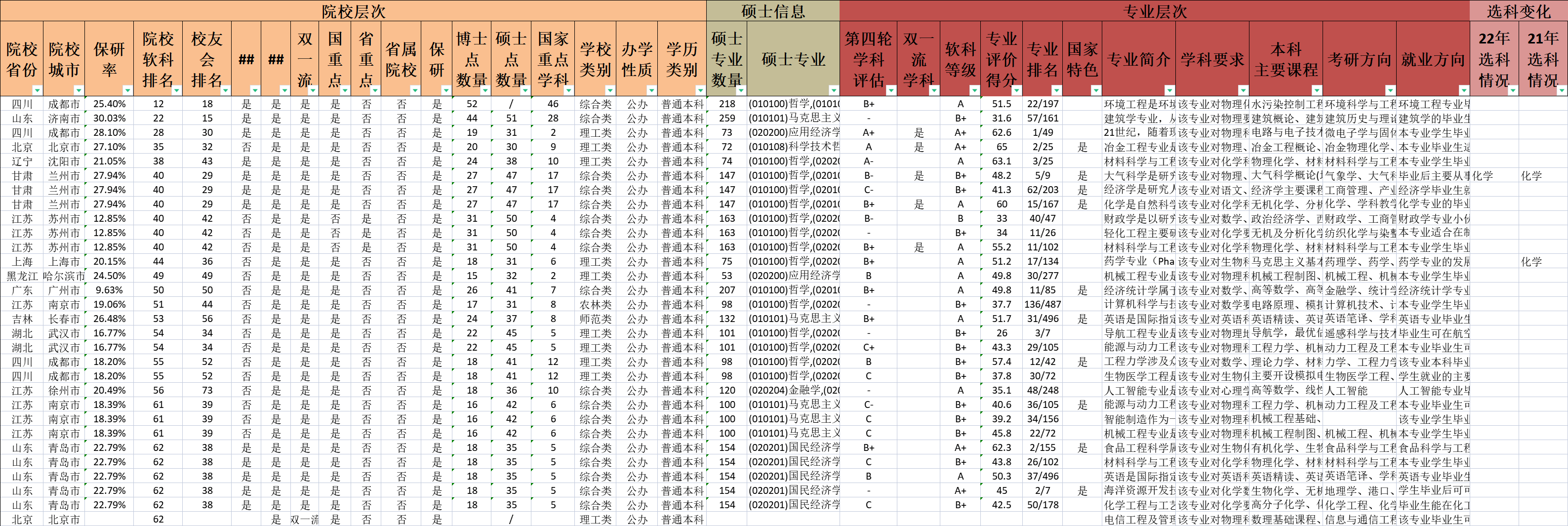
Task: Click the 黑龙江 province cell
Action: 22,276
